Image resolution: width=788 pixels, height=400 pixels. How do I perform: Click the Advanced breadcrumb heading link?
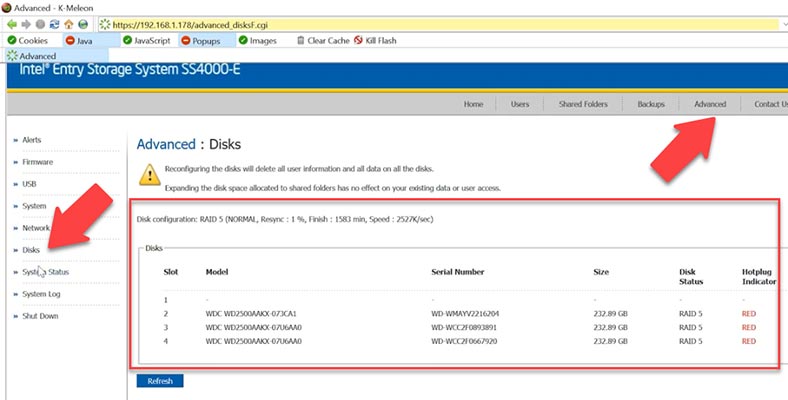tap(166, 144)
